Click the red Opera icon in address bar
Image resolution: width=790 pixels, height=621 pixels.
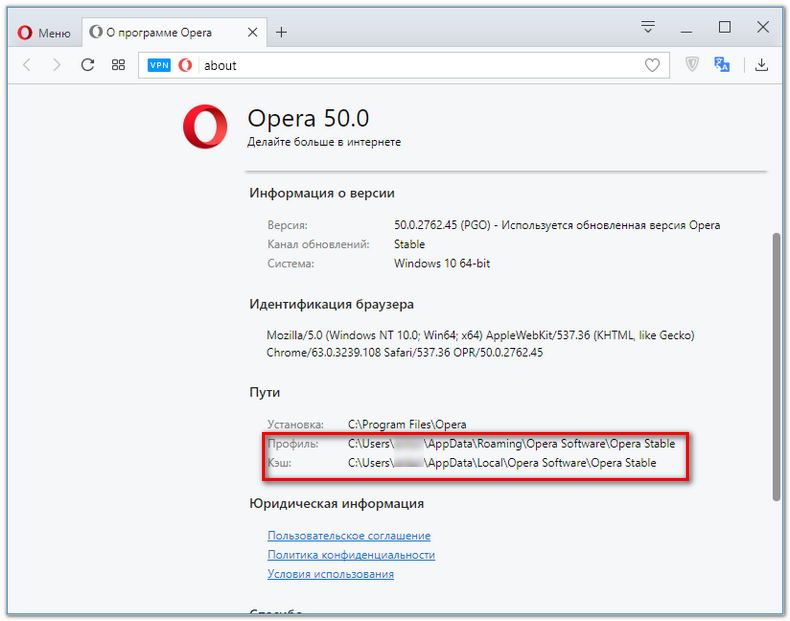click(x=185, y=65)
